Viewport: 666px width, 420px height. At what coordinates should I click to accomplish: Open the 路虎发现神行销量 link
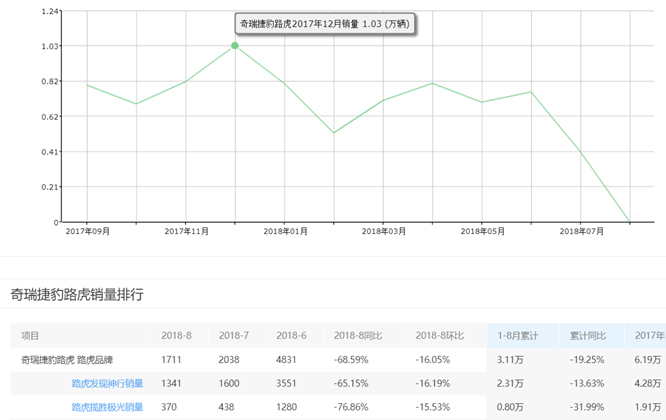107,383
